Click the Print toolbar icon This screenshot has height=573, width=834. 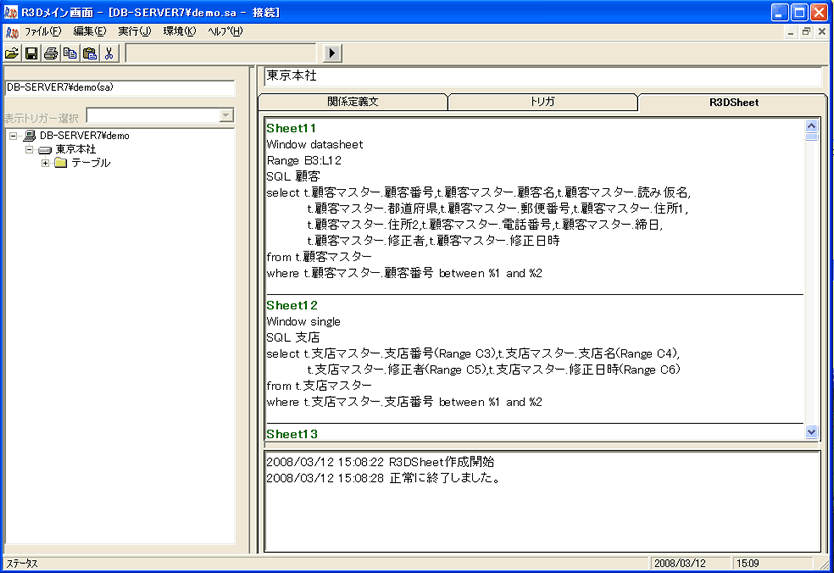50,53
